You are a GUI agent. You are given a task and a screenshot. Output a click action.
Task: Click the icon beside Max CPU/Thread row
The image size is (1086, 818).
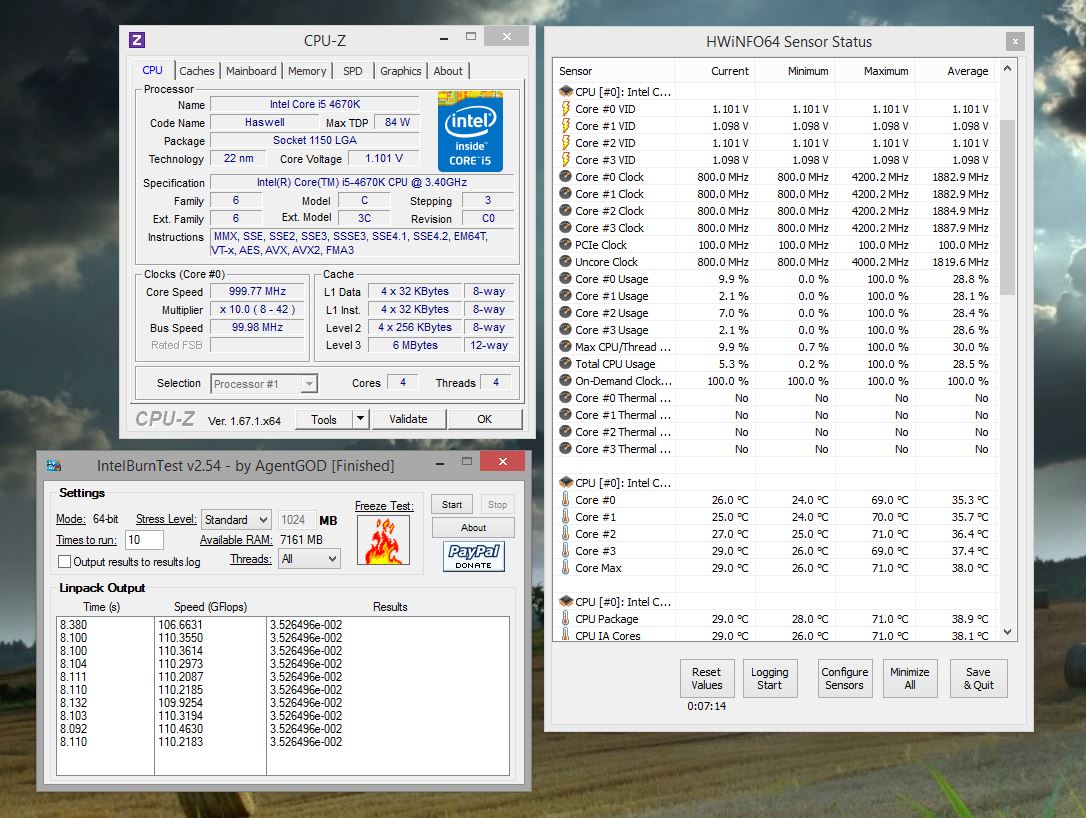coord(565,346)
